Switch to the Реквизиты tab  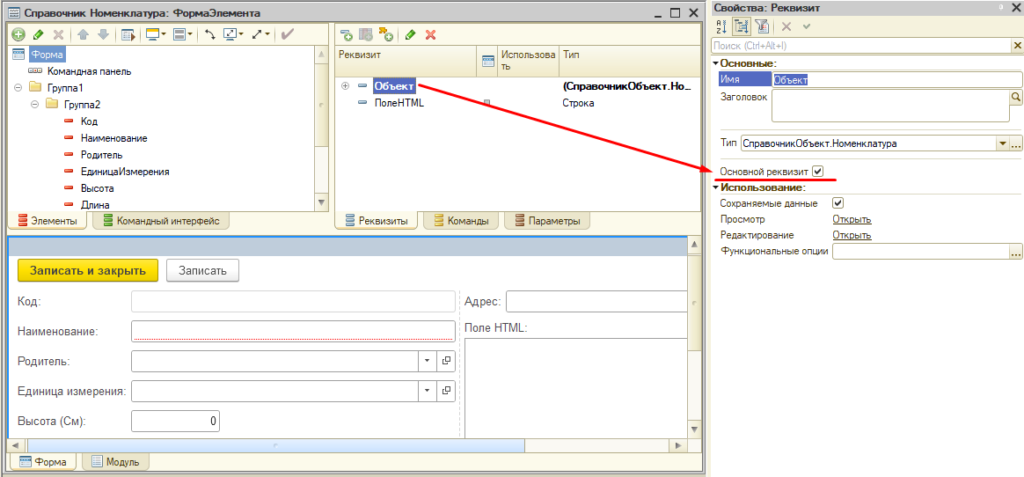[x=377, y=221]
